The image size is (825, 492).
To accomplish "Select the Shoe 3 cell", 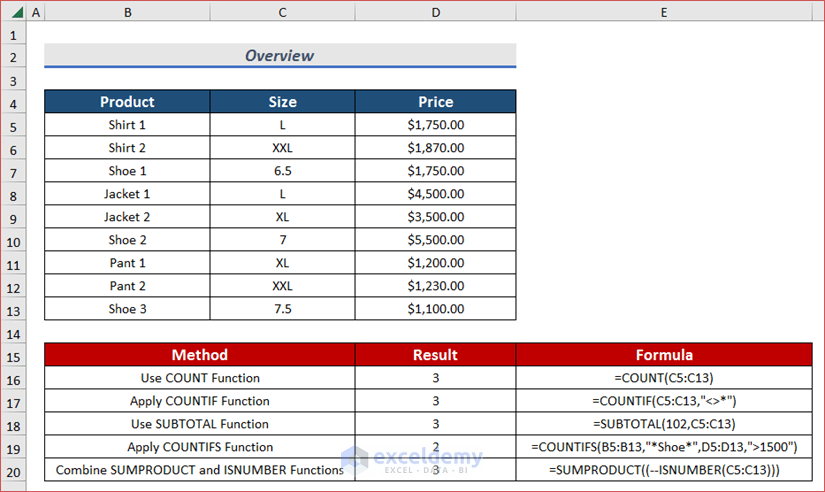I will 127,309.
